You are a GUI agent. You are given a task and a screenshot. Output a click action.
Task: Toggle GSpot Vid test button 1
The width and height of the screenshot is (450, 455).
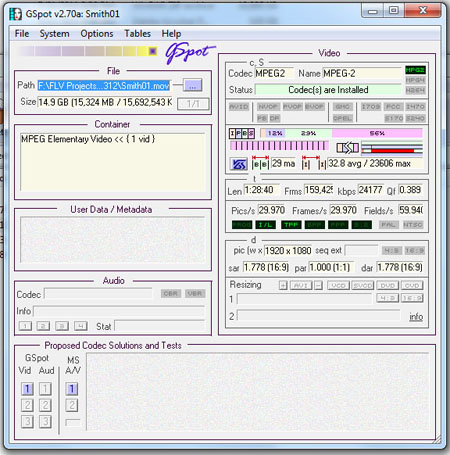pos(27,389)
